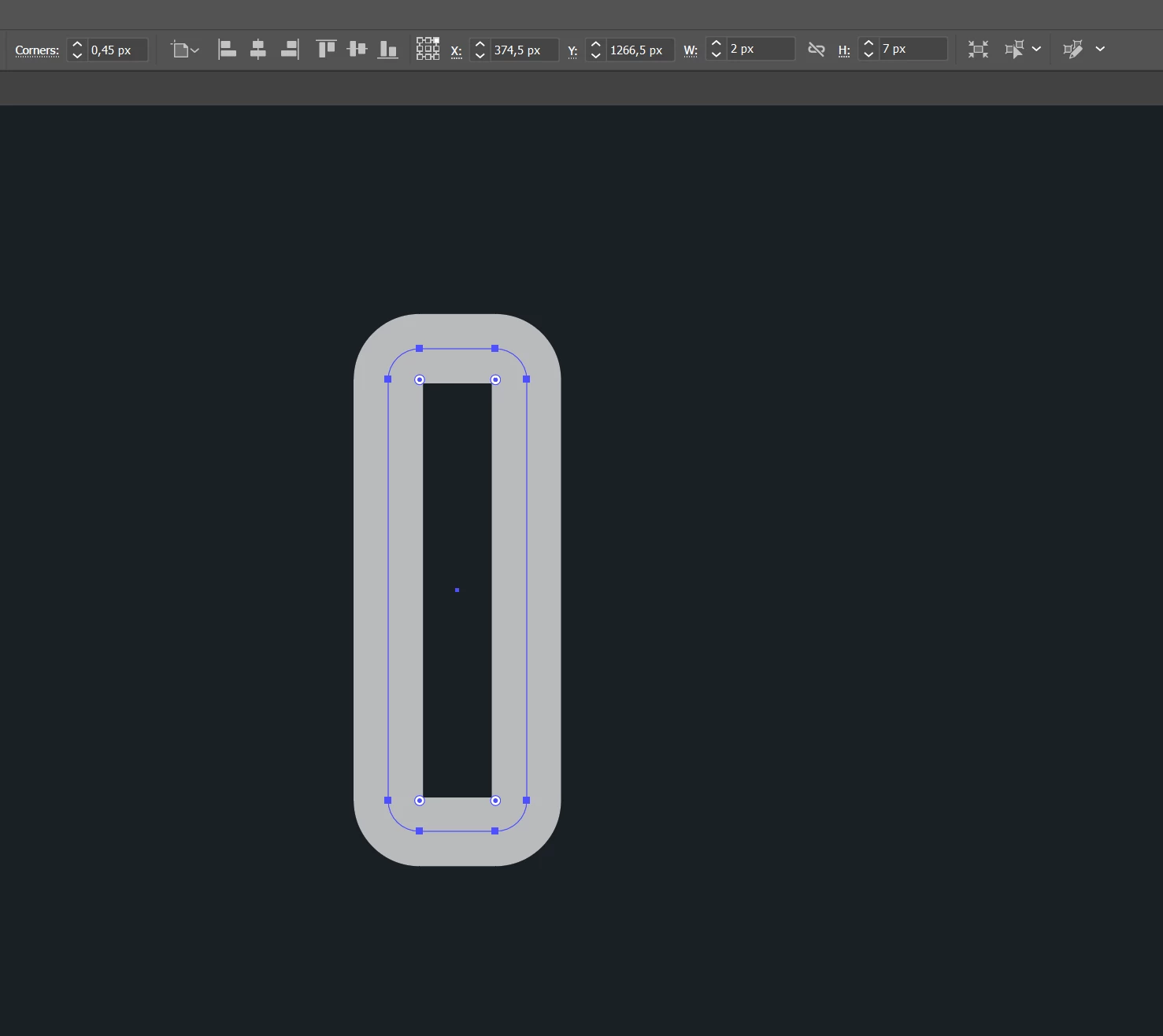Align selection to vertical bottom
Viewport: 1163px width, 1036px height.
(388, 50)
